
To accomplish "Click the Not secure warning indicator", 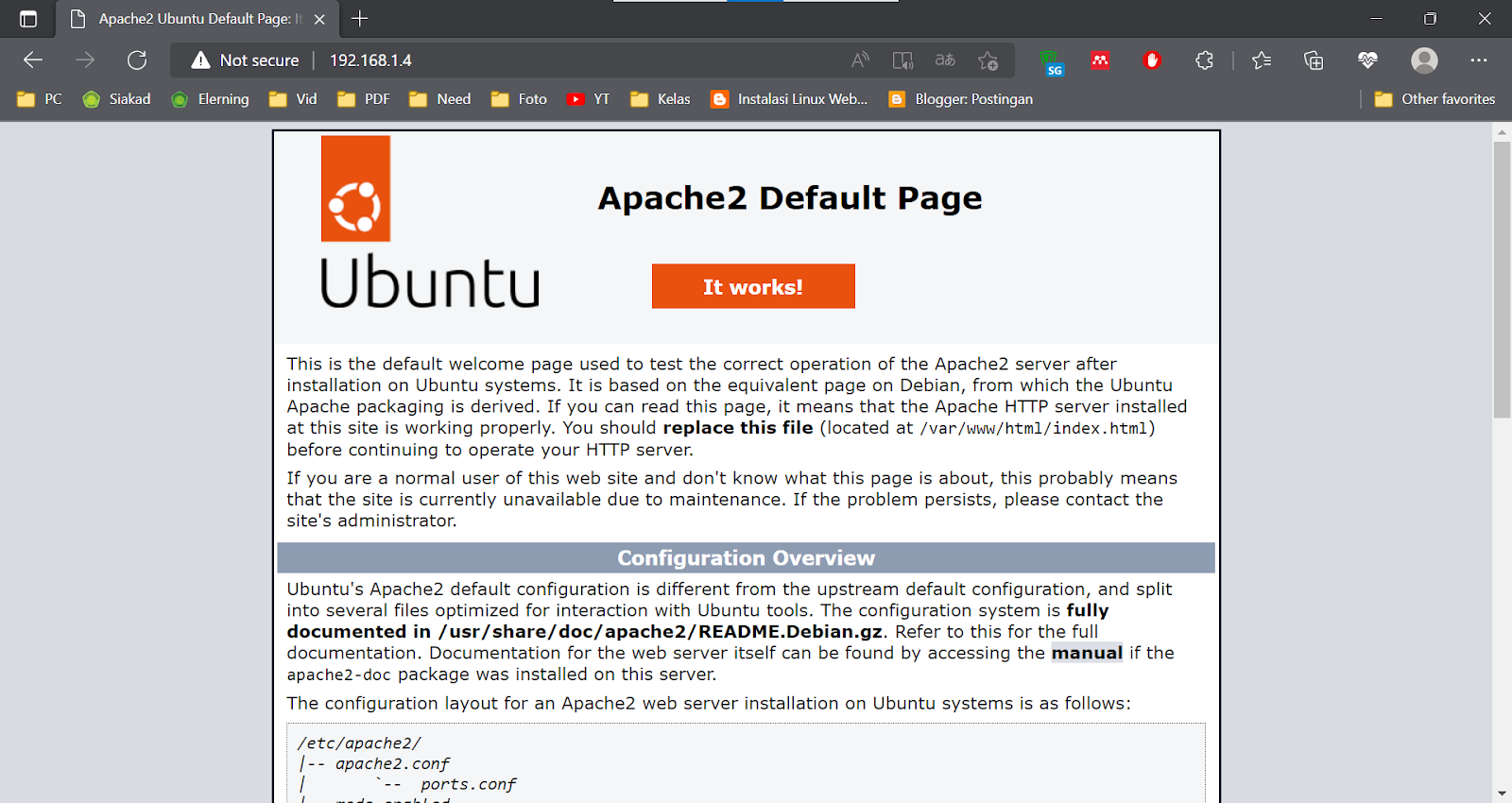I will 245,60.
